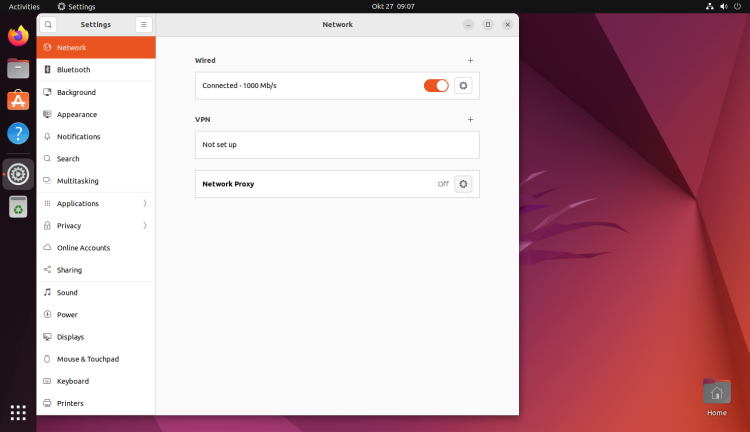Toggle the wired connection switch off
Image resolution: width=750 pixels, height=432 pixels.
tap(436, 86)
